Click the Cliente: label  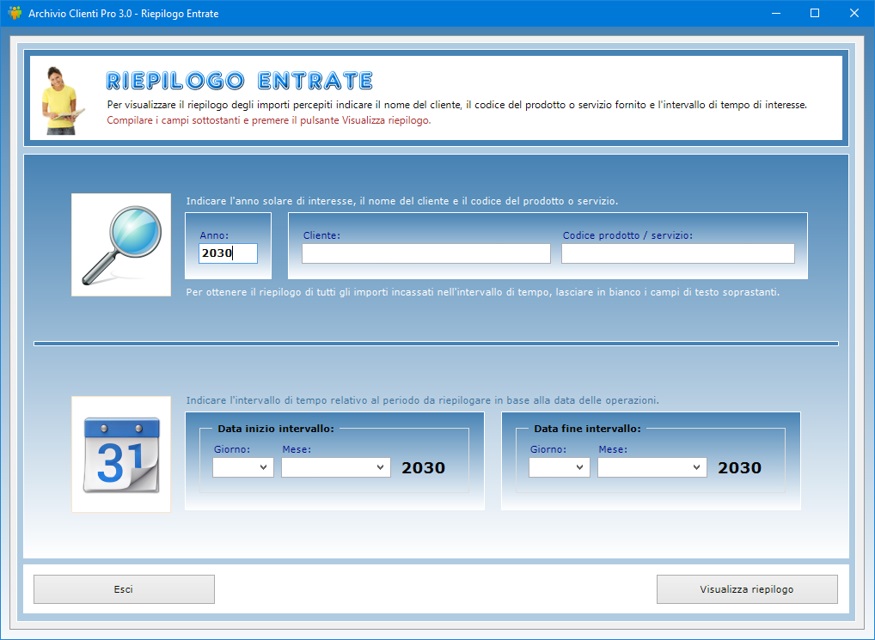321,235
